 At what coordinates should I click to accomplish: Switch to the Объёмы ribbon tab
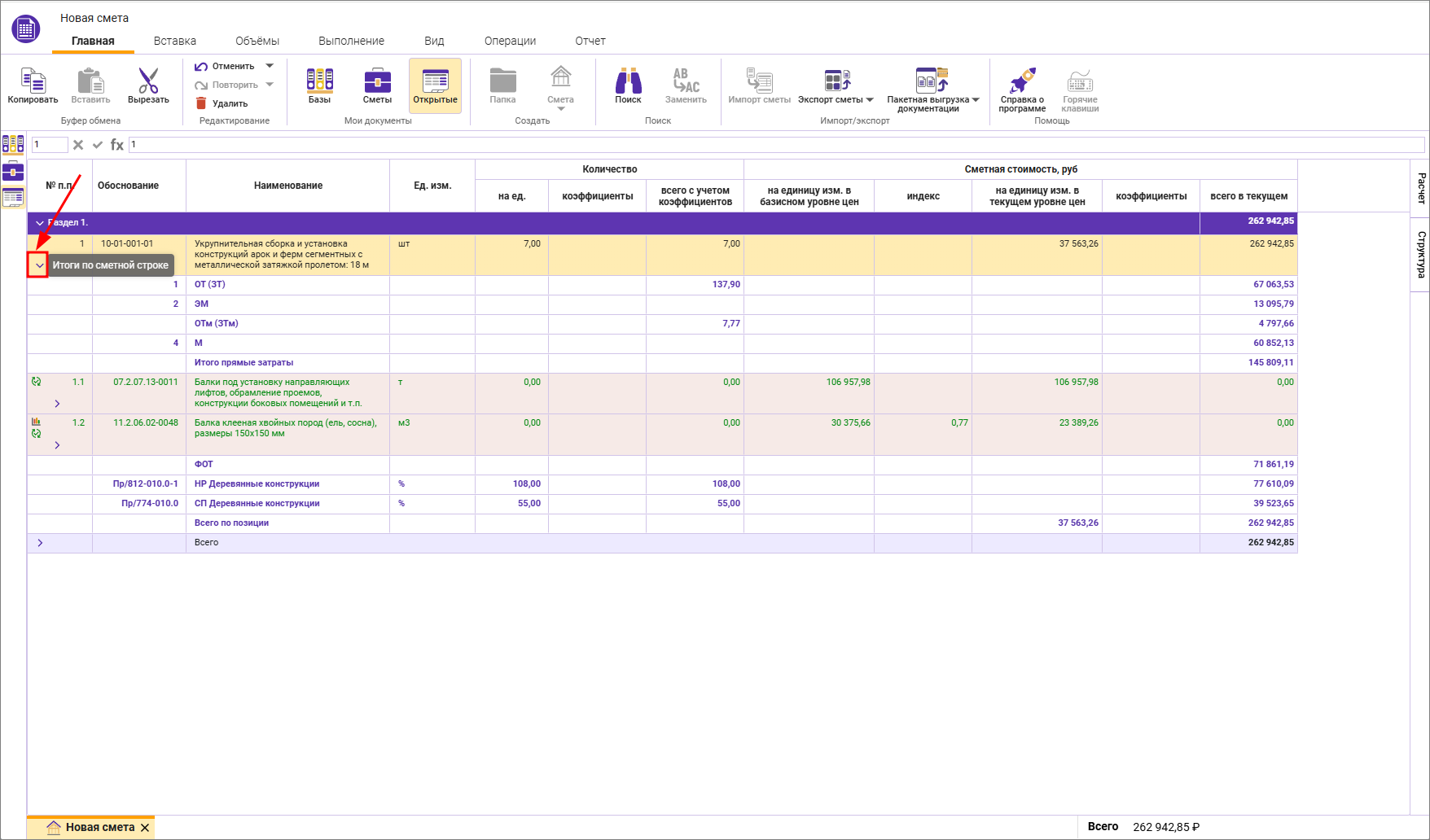coord(257,41)
